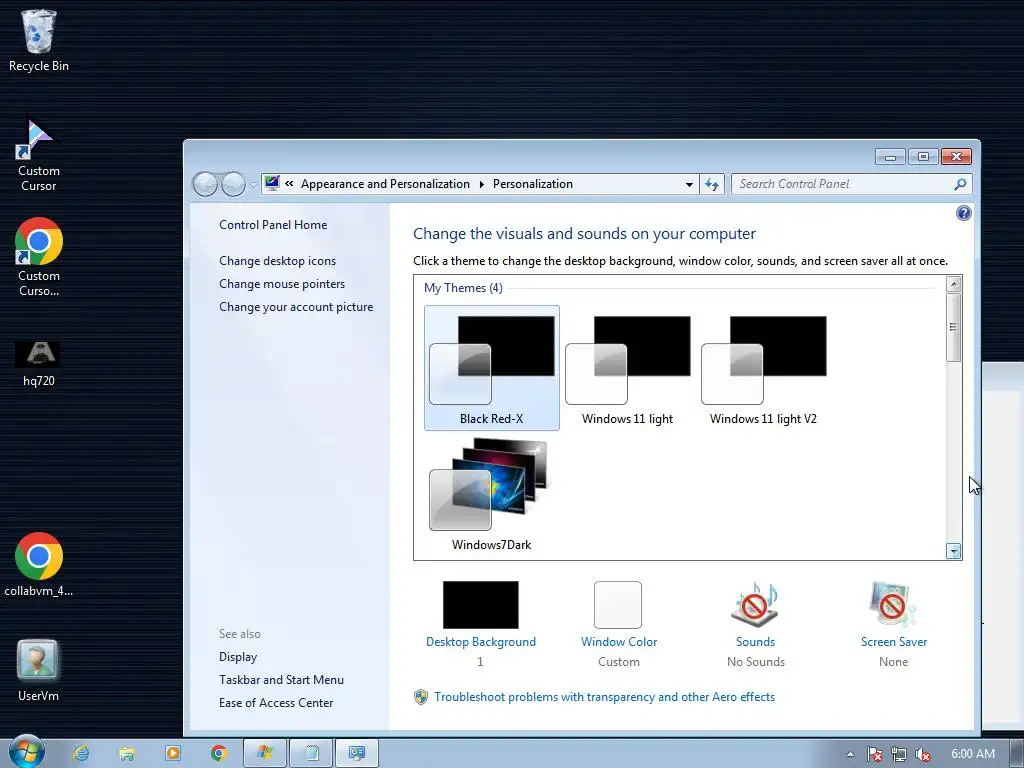Click the themes list scrollbar thumb

coord(953,327)
